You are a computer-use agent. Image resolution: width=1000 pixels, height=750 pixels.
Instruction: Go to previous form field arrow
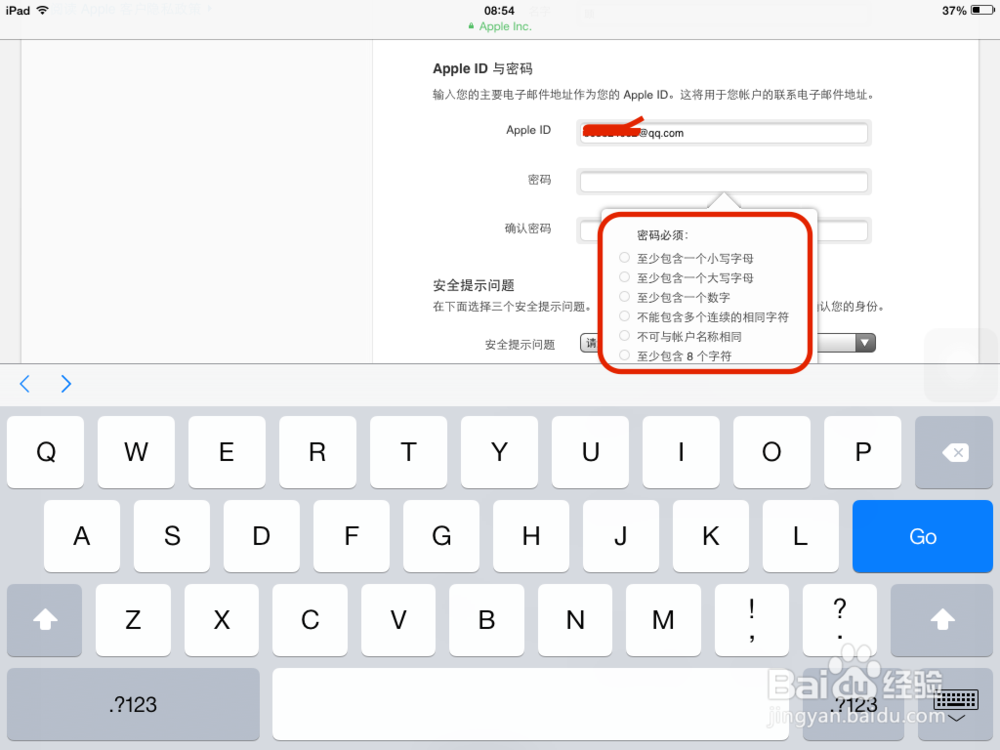point(25,384)
